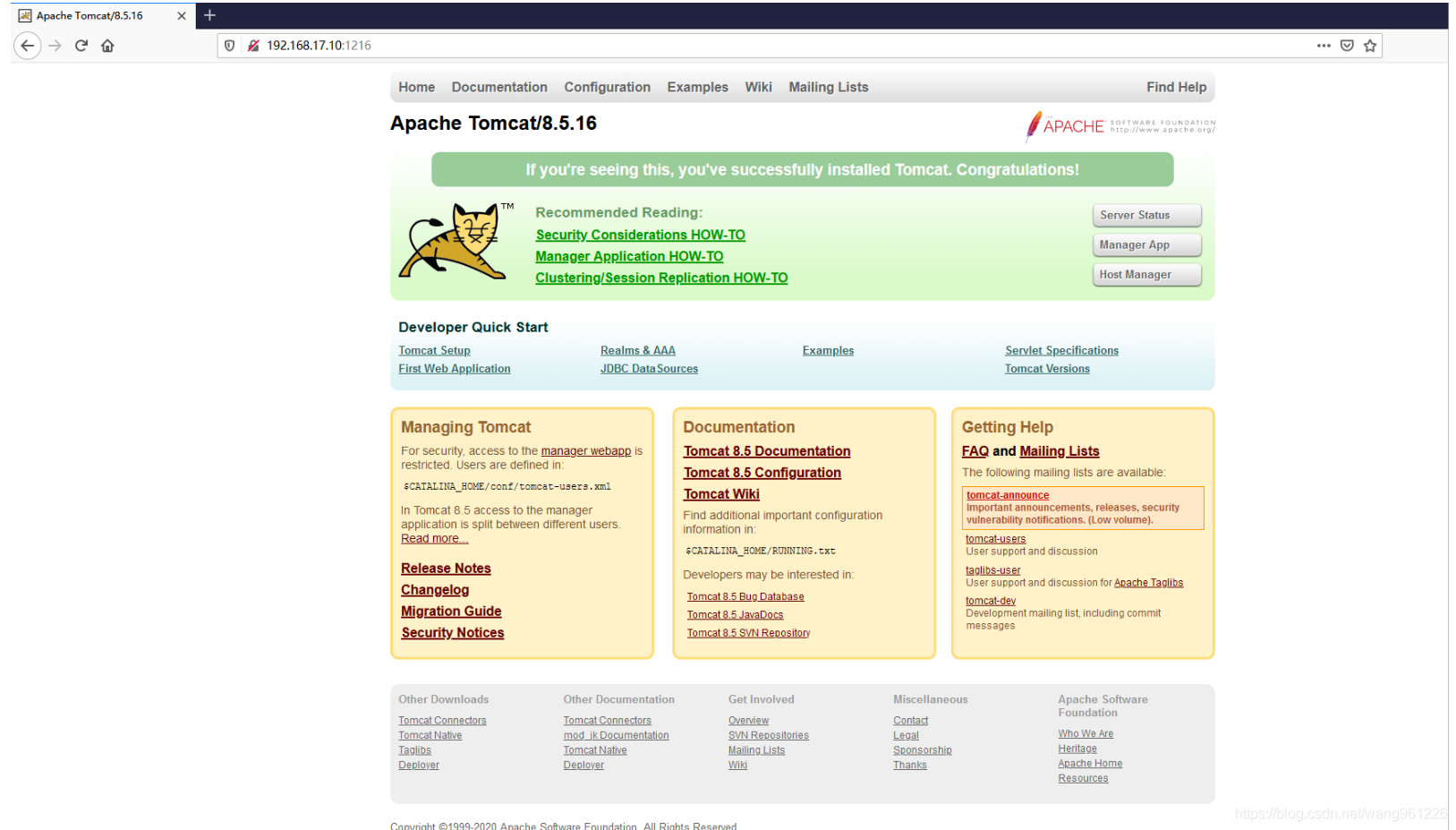Open Who We Are footer link

point(1086,733)
